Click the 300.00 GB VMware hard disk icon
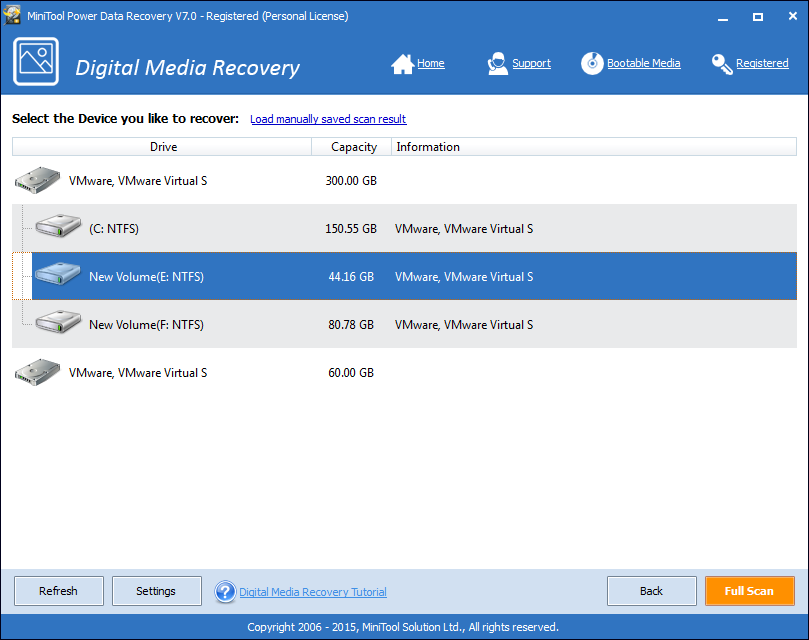The image size is (809, 640). [38, 180]
